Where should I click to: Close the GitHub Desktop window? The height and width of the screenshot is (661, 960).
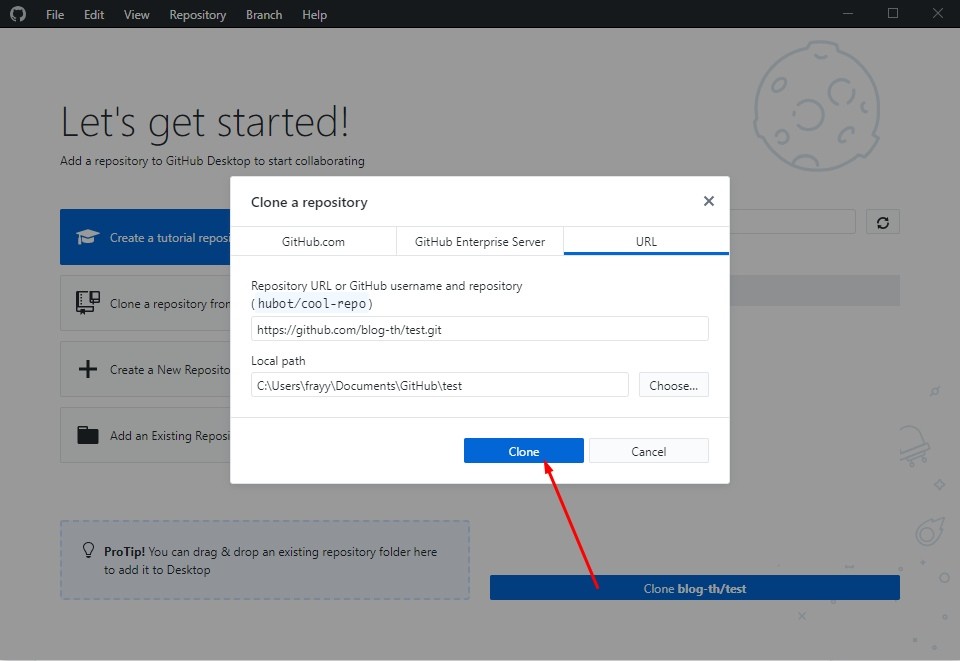pyautogui.click(x=937, y=13)
